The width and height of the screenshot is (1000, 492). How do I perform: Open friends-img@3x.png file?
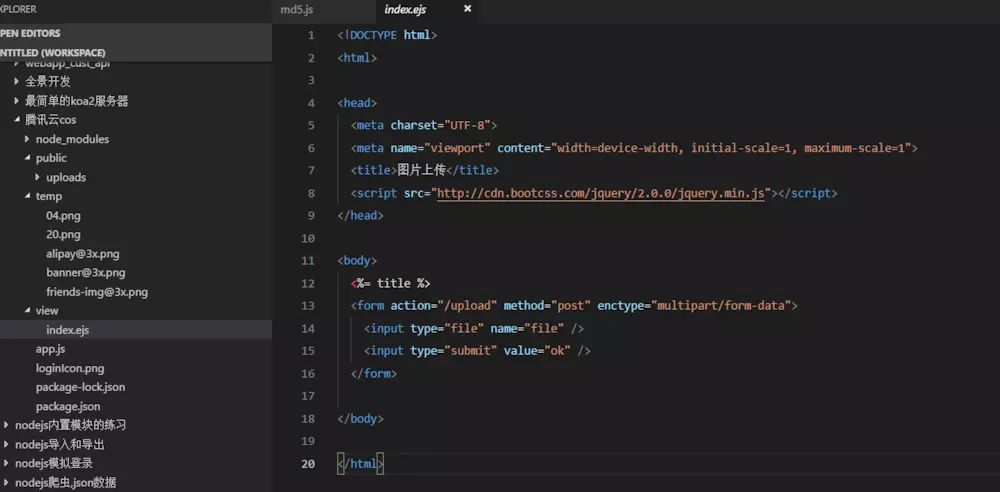[97, 292]
